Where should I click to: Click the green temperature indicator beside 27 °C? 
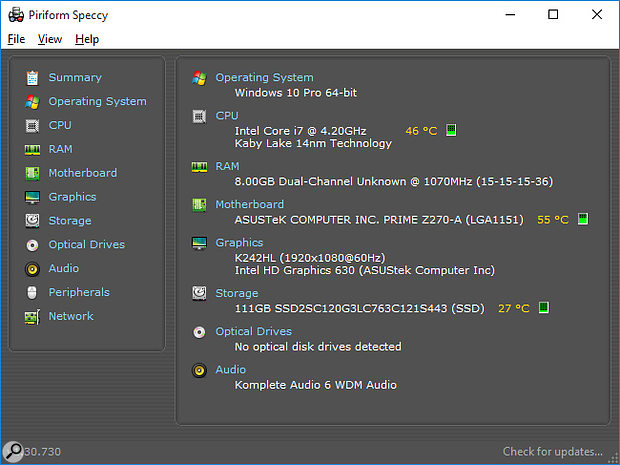click(x=544, y=307)
